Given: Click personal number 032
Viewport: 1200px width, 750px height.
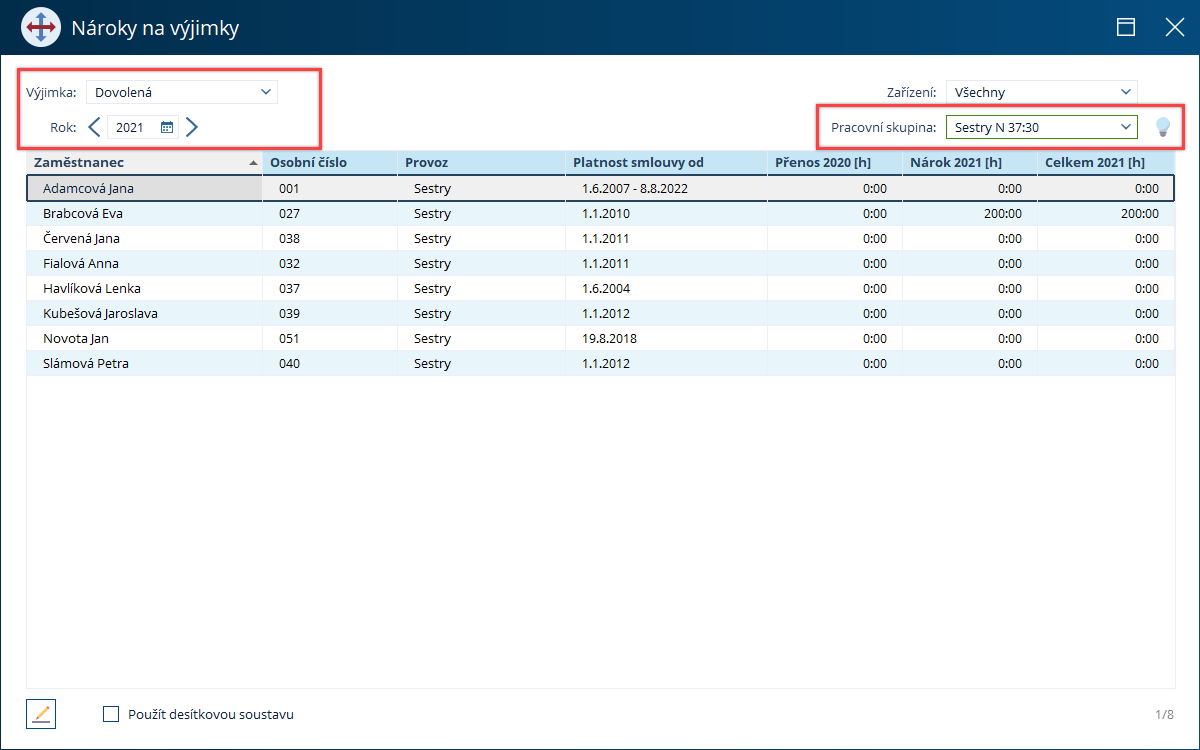Looking at the screenshot, I should coord(289,263).
